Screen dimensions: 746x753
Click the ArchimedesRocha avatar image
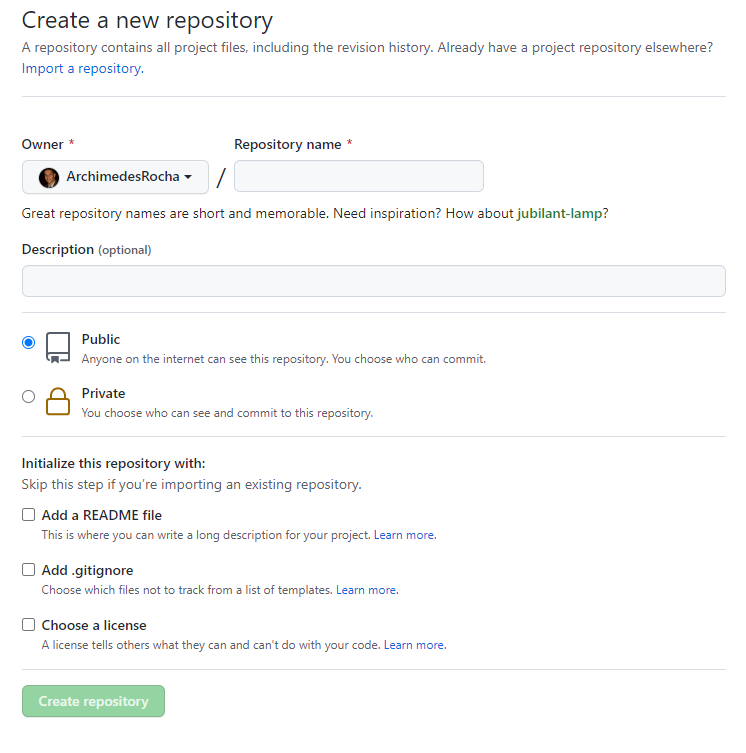point(49,177)
